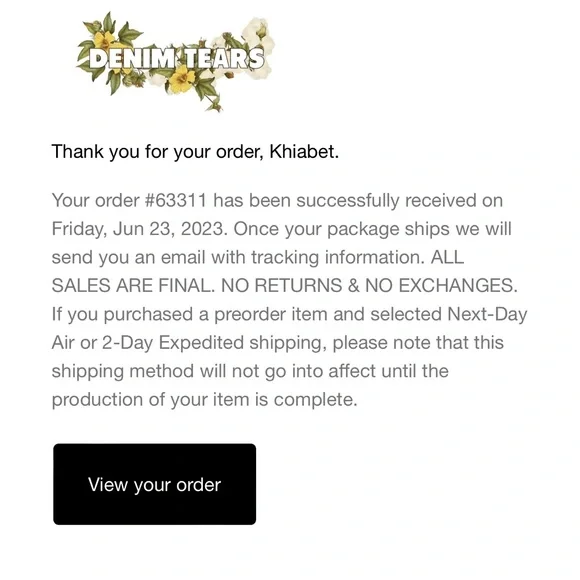
Task: Select the word DENIM in the logo
Action: click(132, 59)
